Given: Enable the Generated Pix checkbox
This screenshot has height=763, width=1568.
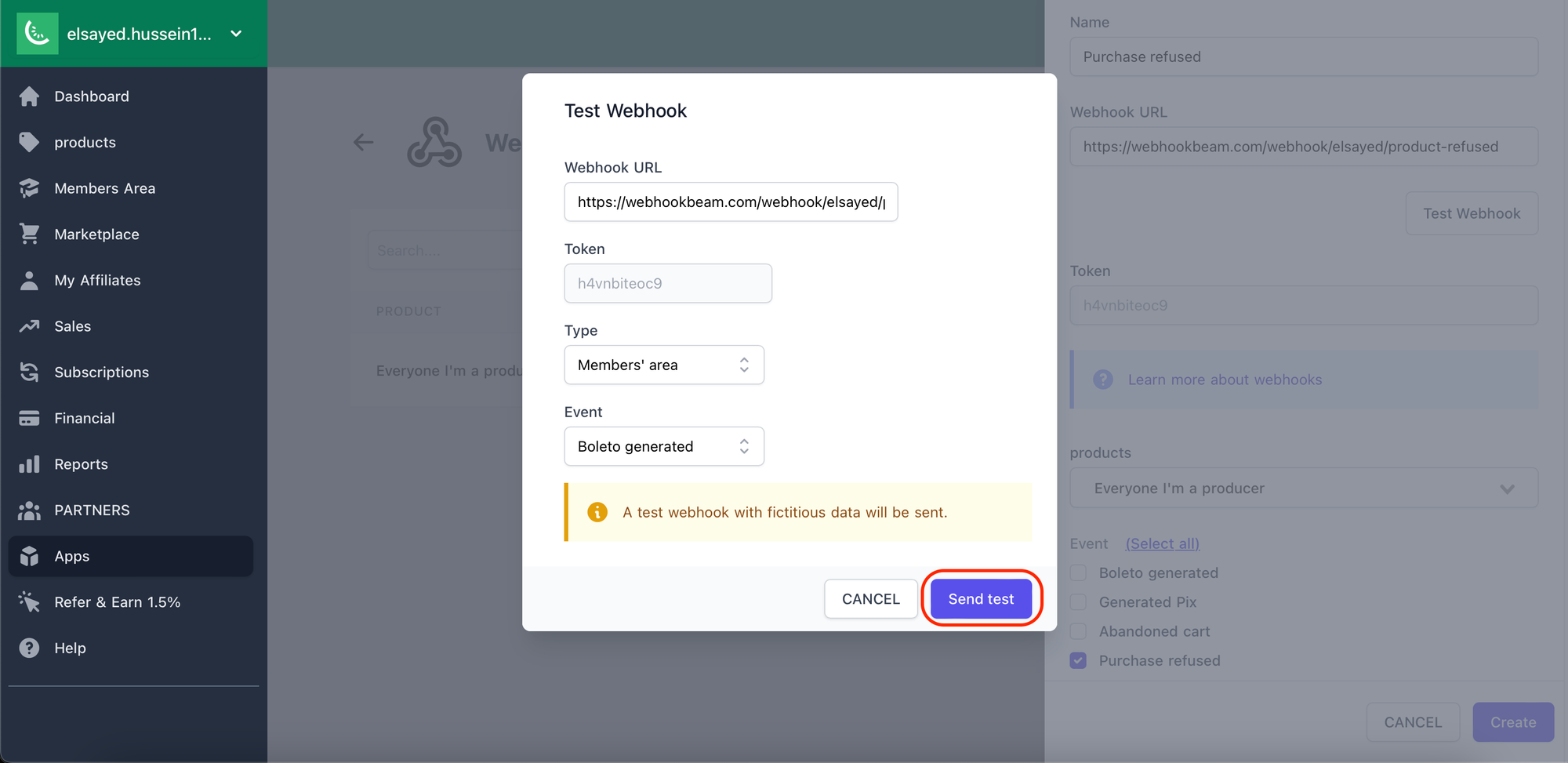Looking at the screenshot, I should click(x=1079, y=602).
